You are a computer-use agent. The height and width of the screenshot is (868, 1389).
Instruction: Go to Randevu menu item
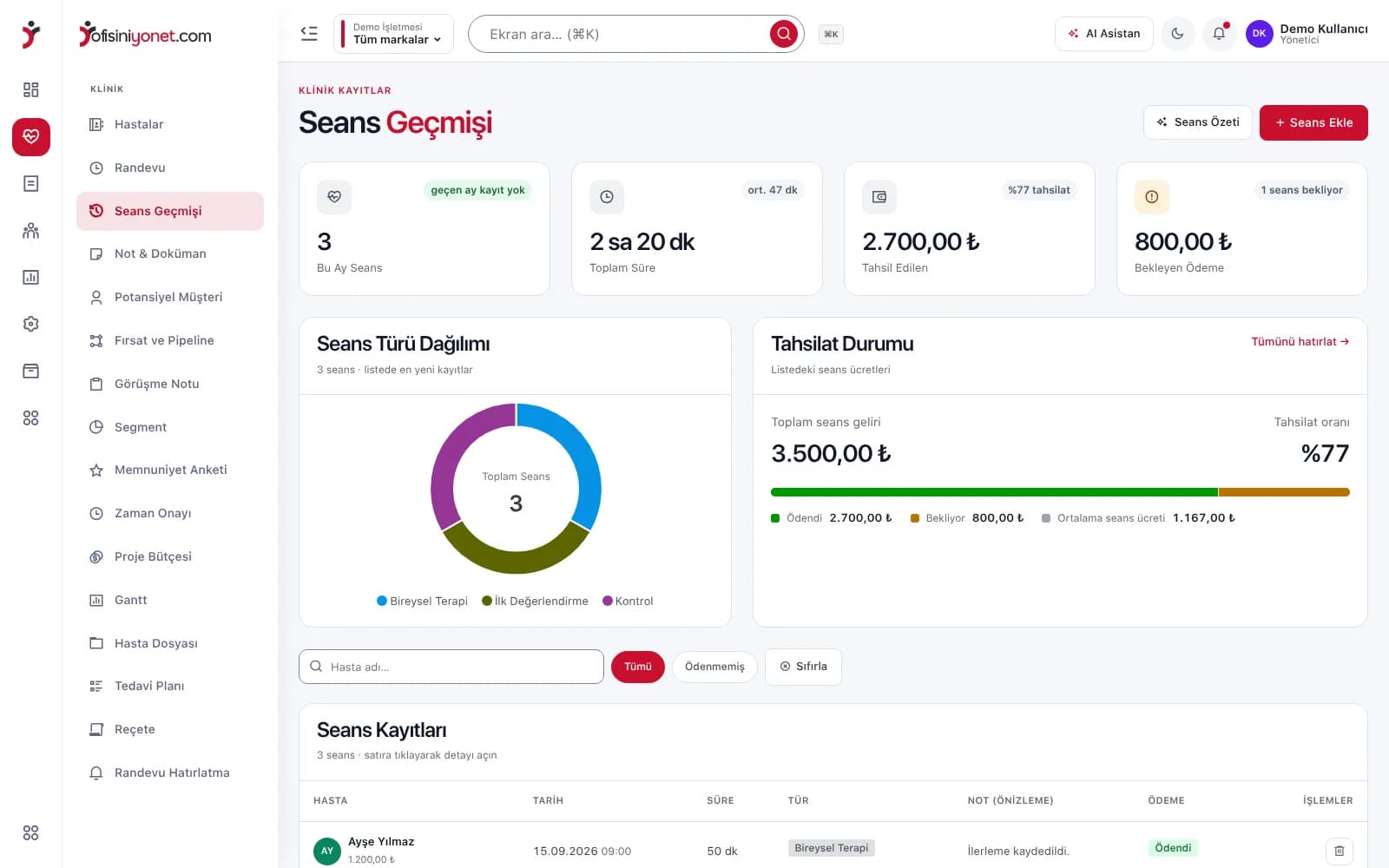click(x=170, y=168)
